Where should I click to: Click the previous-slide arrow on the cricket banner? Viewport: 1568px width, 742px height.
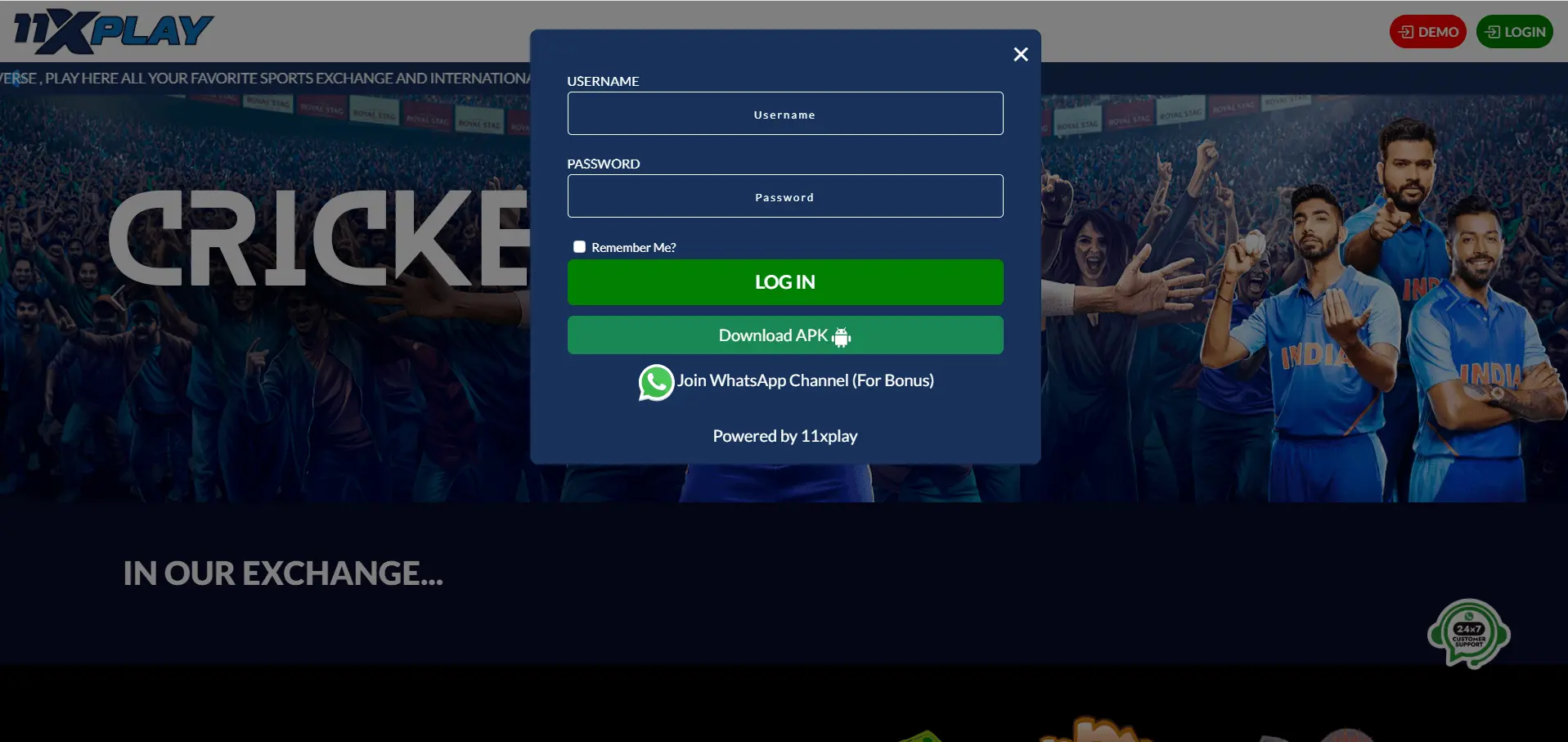click(x=119, y=297)
